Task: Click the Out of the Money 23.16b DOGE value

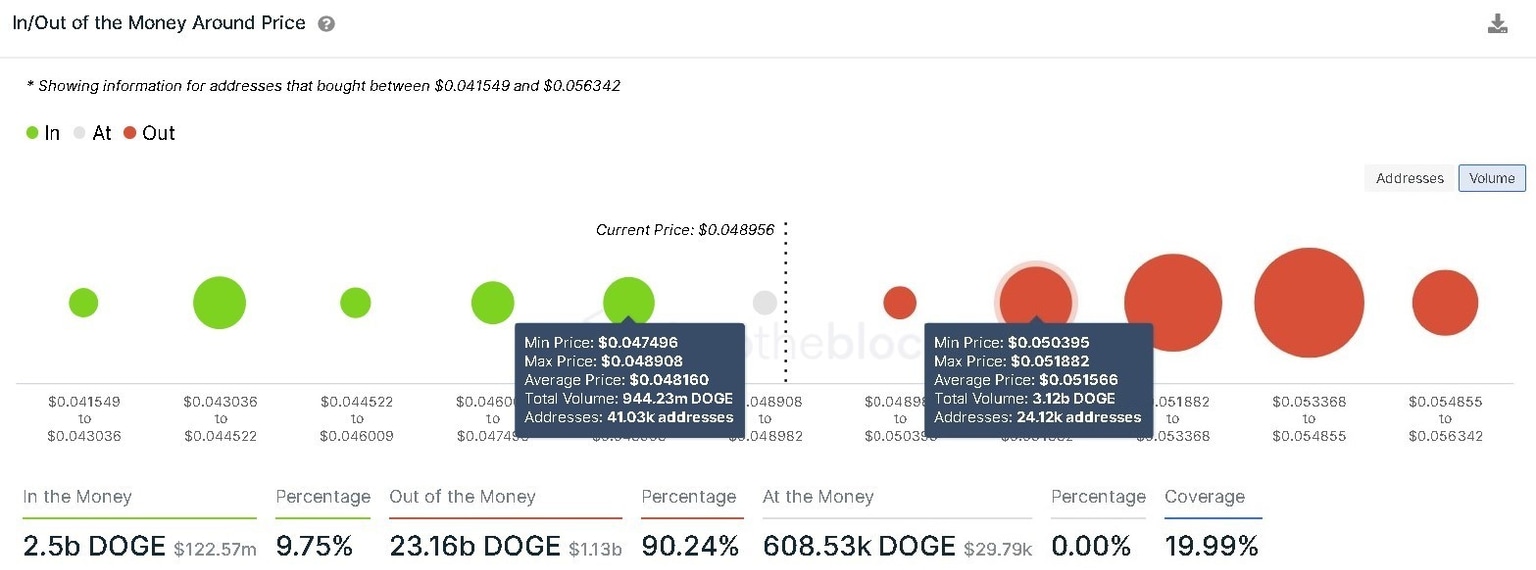Action: [x=475, y=546]
